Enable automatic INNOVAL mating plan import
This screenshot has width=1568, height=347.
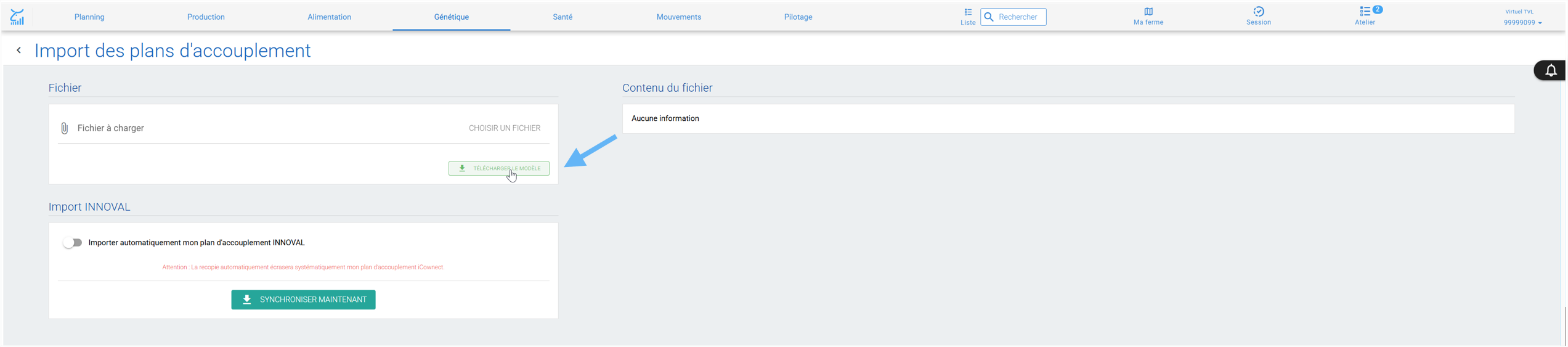(x=72, y=243)
